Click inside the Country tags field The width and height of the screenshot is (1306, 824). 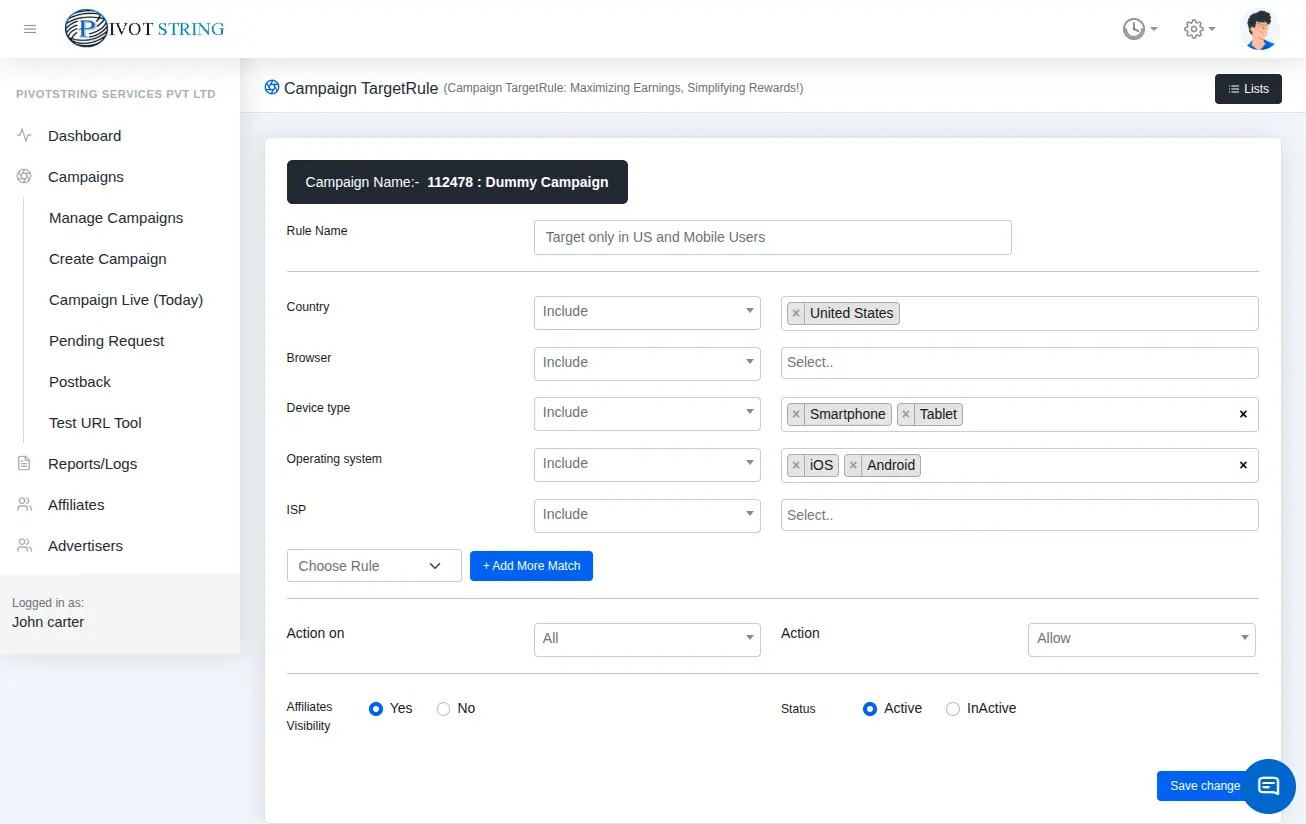[1019, 313]
